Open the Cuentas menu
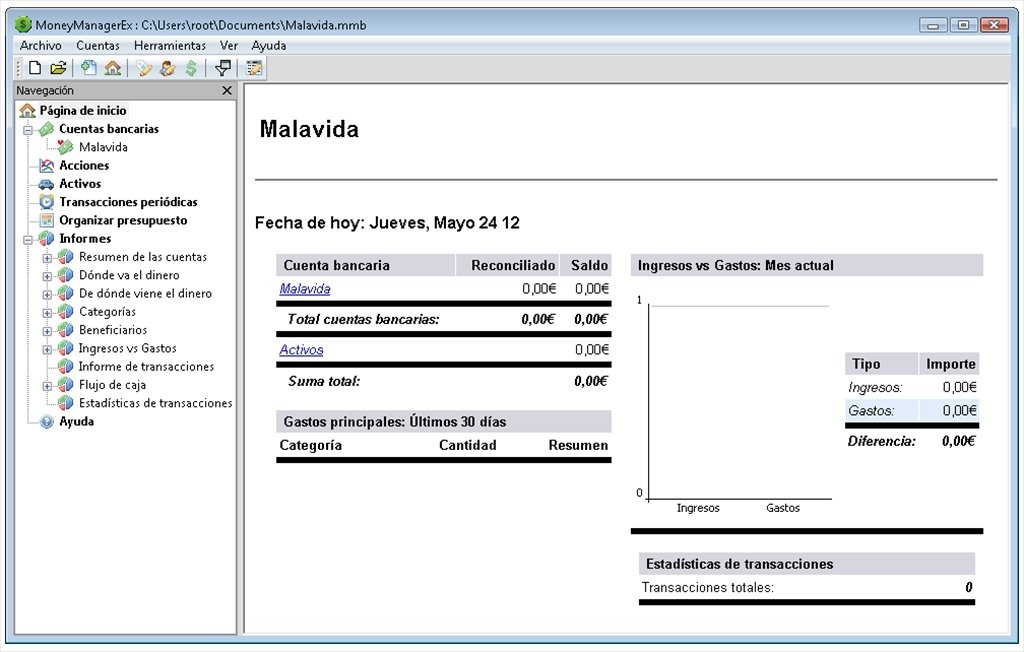This screenshot has height=652, width=1024. (98, 45)
